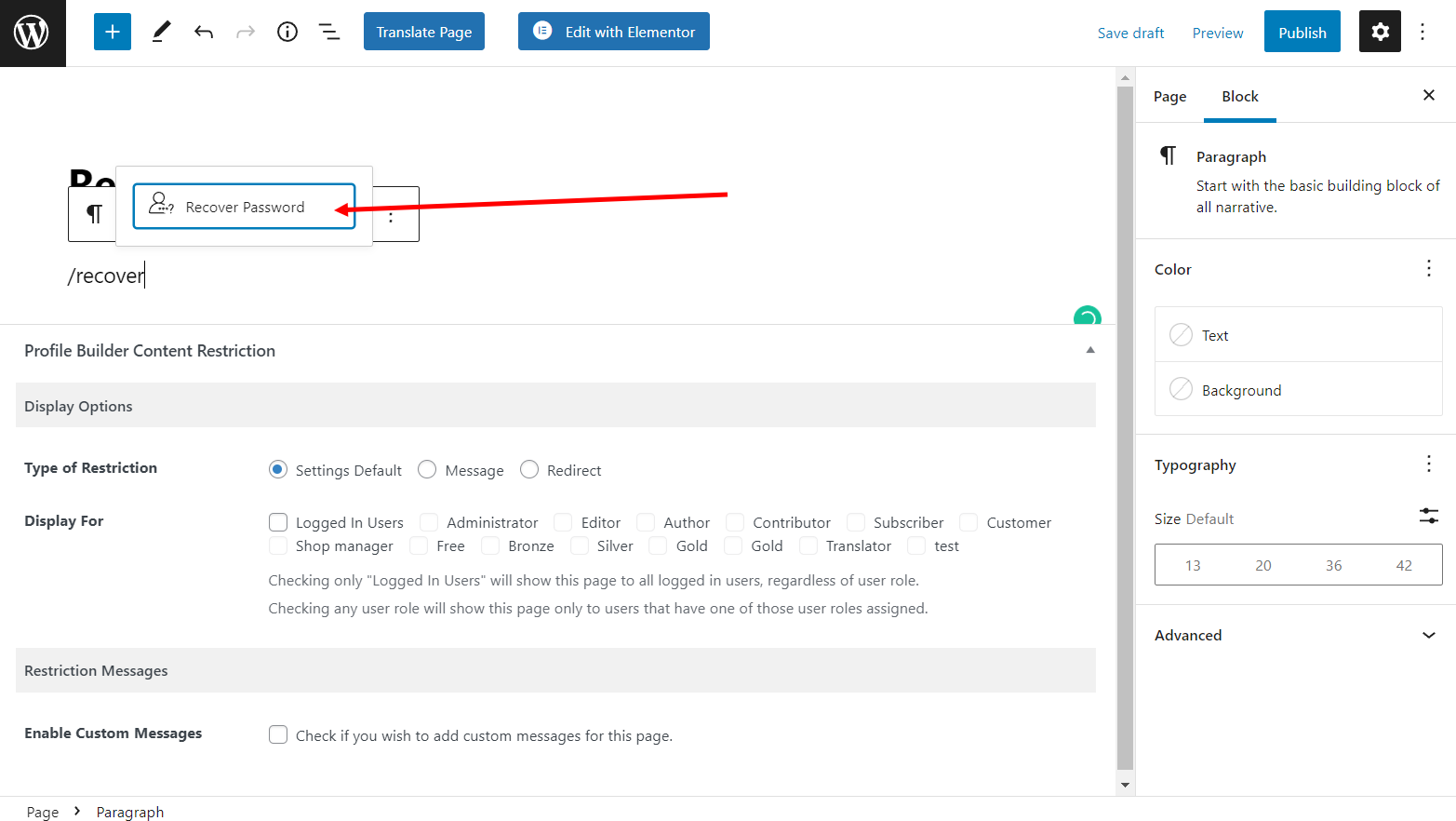
Task: Click Page in bottom breadcrumb
Action: (43, 812)
